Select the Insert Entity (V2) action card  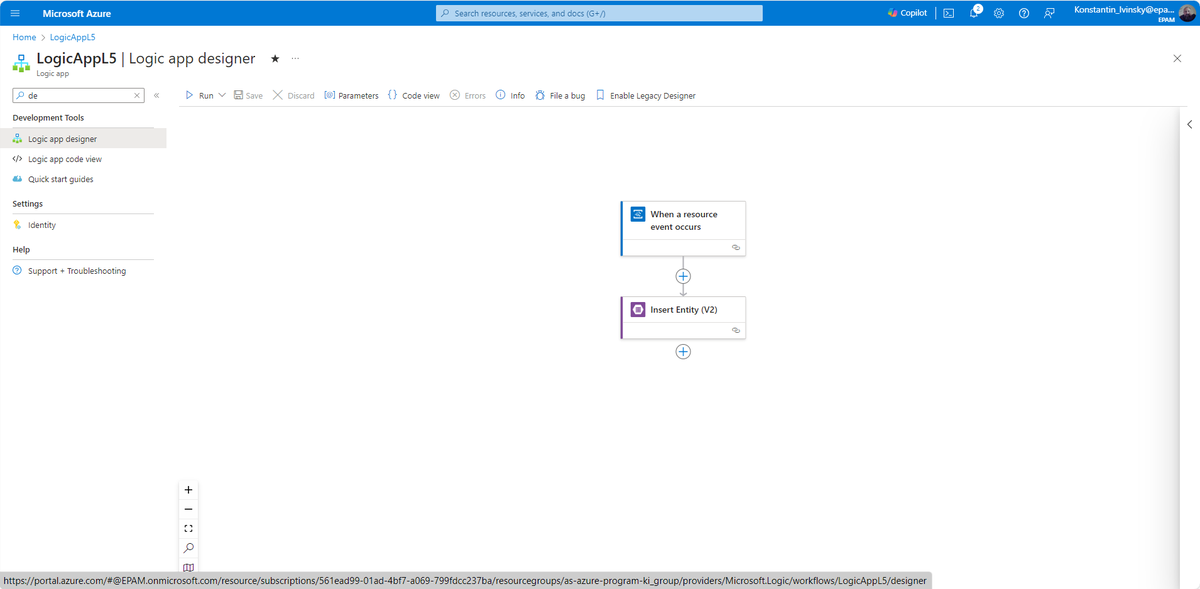pos(683,317)
